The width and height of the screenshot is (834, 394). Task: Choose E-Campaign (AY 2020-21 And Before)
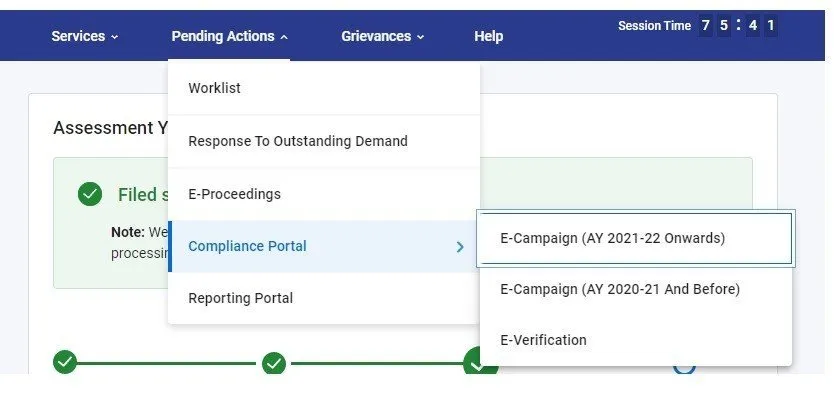coord(636,289)
